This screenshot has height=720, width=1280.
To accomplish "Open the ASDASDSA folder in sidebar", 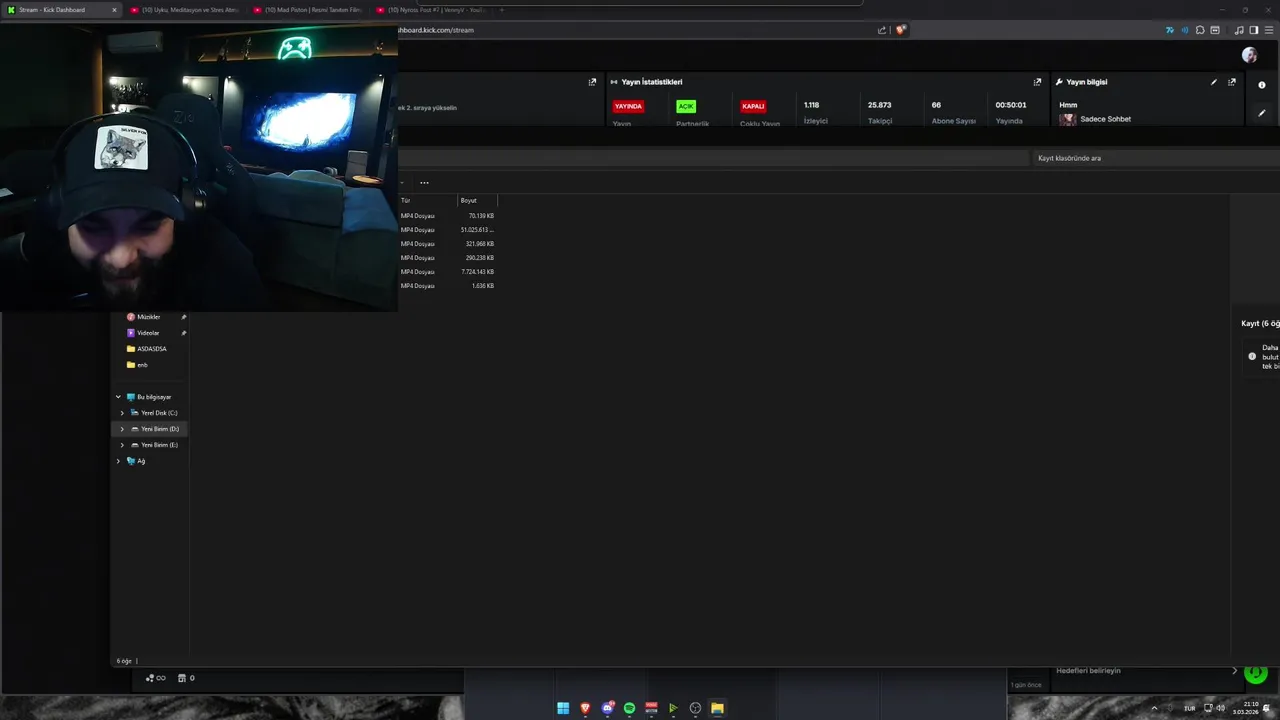I will click(150, 349).
